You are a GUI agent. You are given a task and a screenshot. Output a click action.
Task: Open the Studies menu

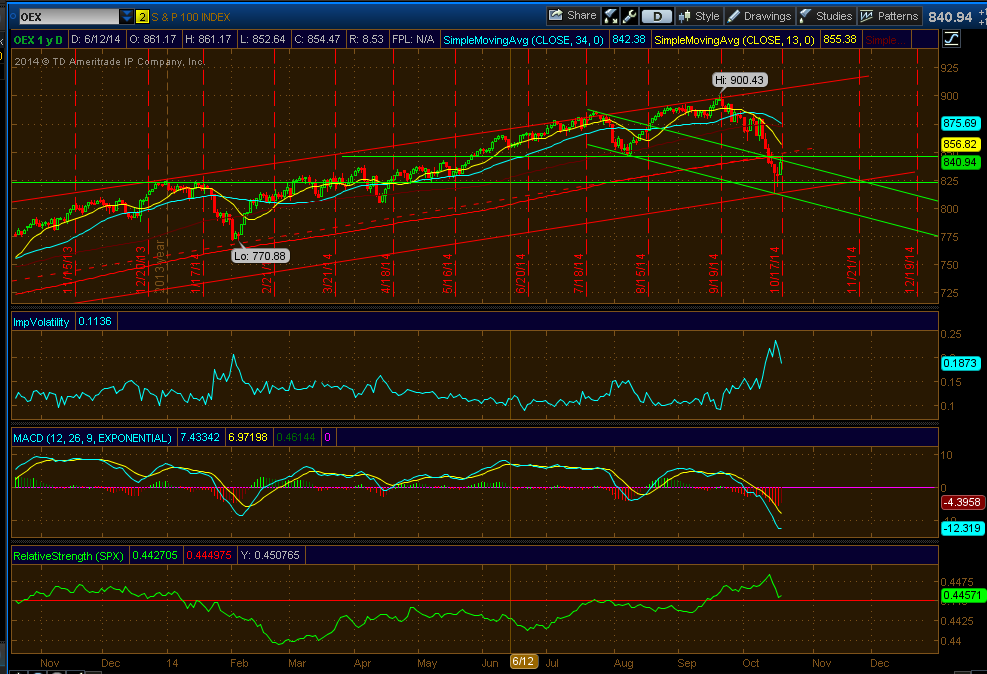point(825,16)
